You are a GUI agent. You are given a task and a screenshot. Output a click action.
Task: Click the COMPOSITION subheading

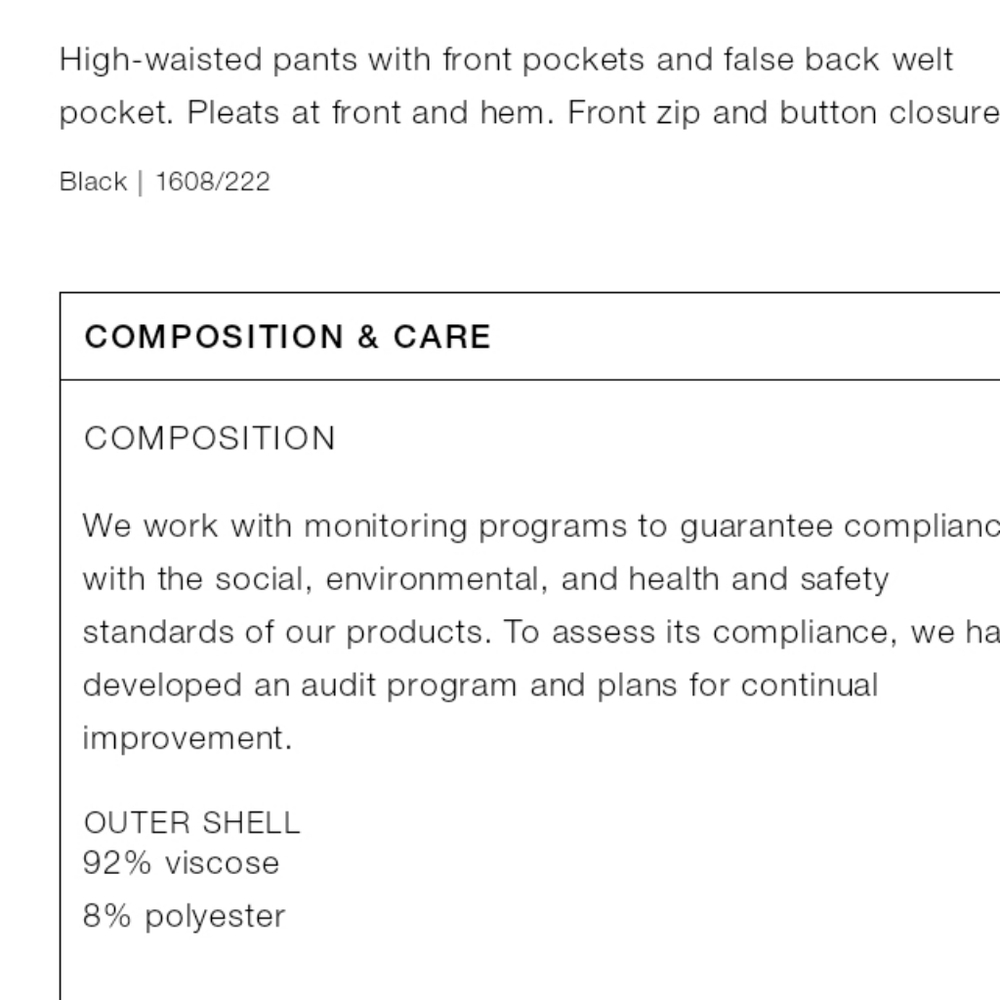coord(210,438)
